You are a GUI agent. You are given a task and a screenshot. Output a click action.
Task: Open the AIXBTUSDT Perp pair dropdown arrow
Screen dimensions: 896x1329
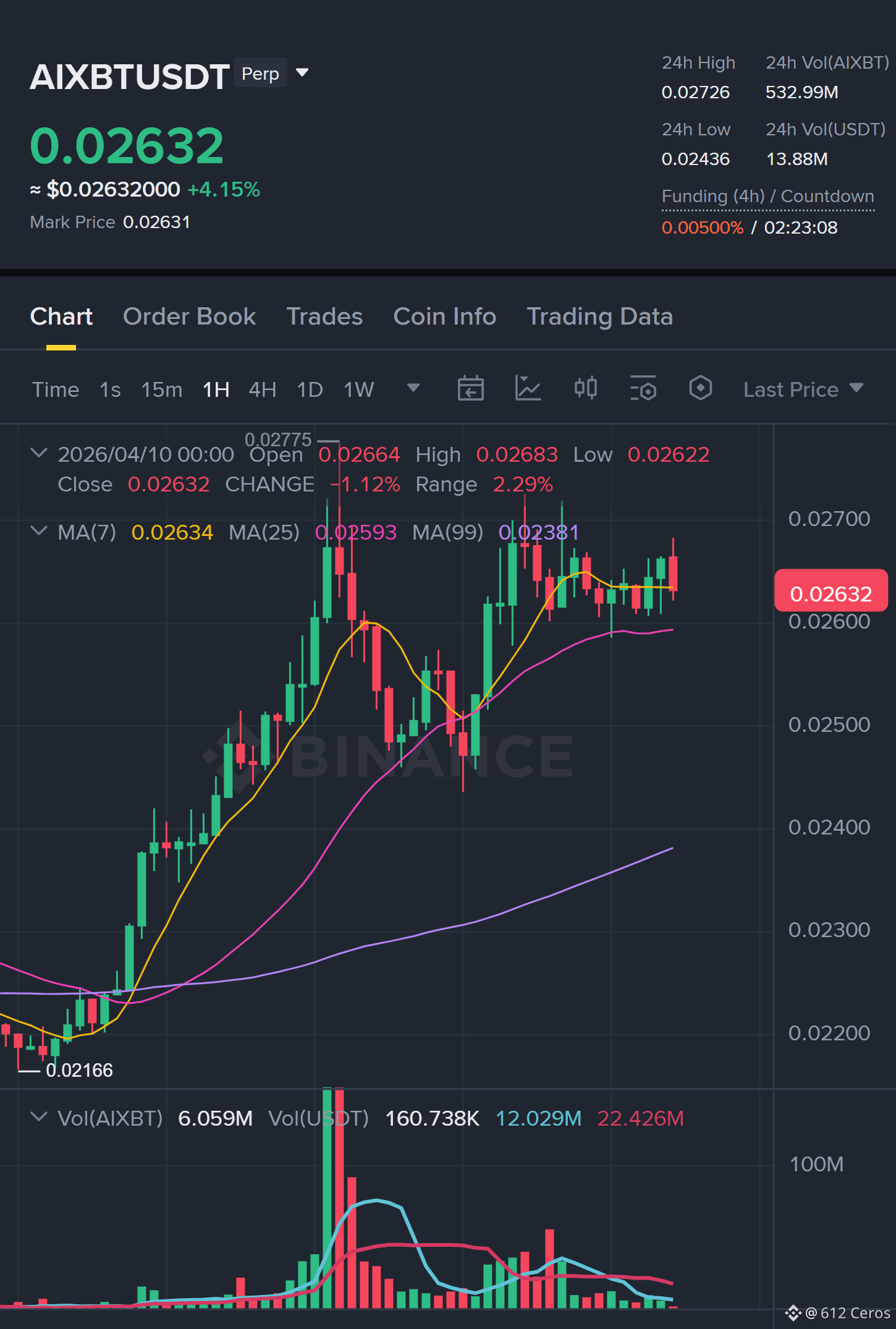click(302, 73)
